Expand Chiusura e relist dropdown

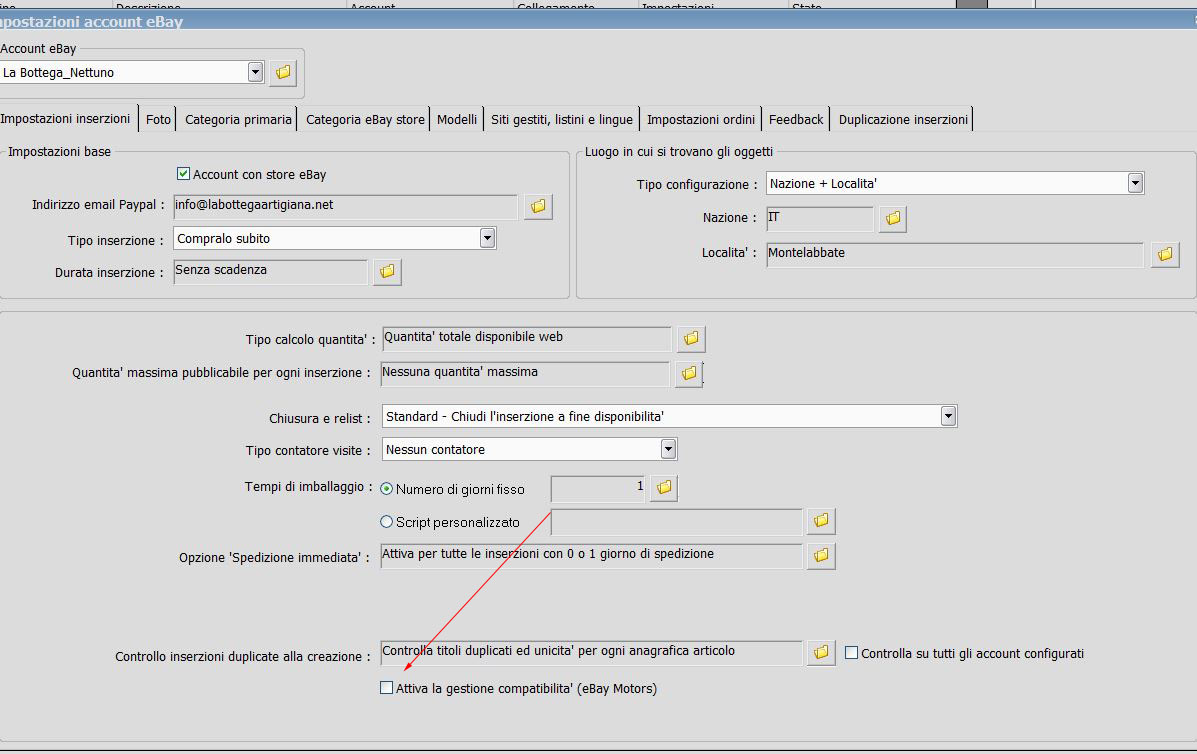[948, 416]
